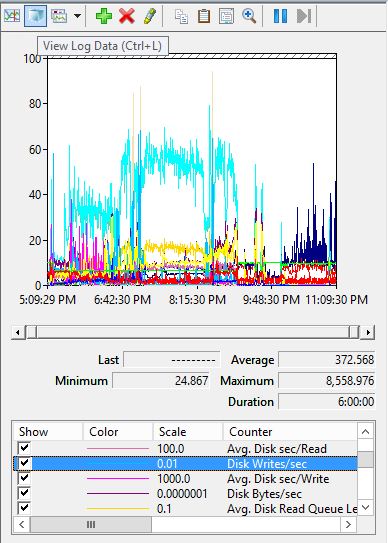Image resolution: width=388 pixels, height=543 pixels.
Task: Click the Freeze Display pause button
Action: [280, 16]
